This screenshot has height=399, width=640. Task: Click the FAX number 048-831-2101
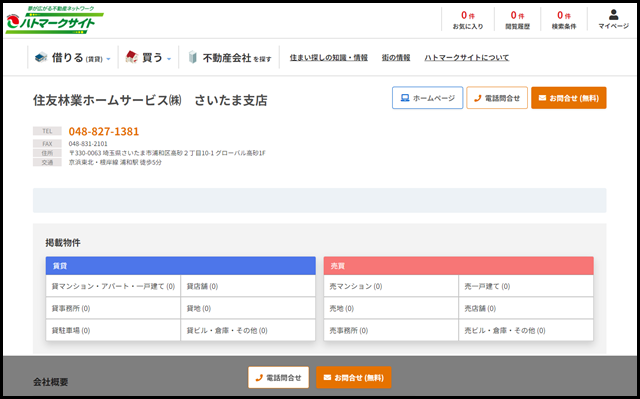(88, 144)
